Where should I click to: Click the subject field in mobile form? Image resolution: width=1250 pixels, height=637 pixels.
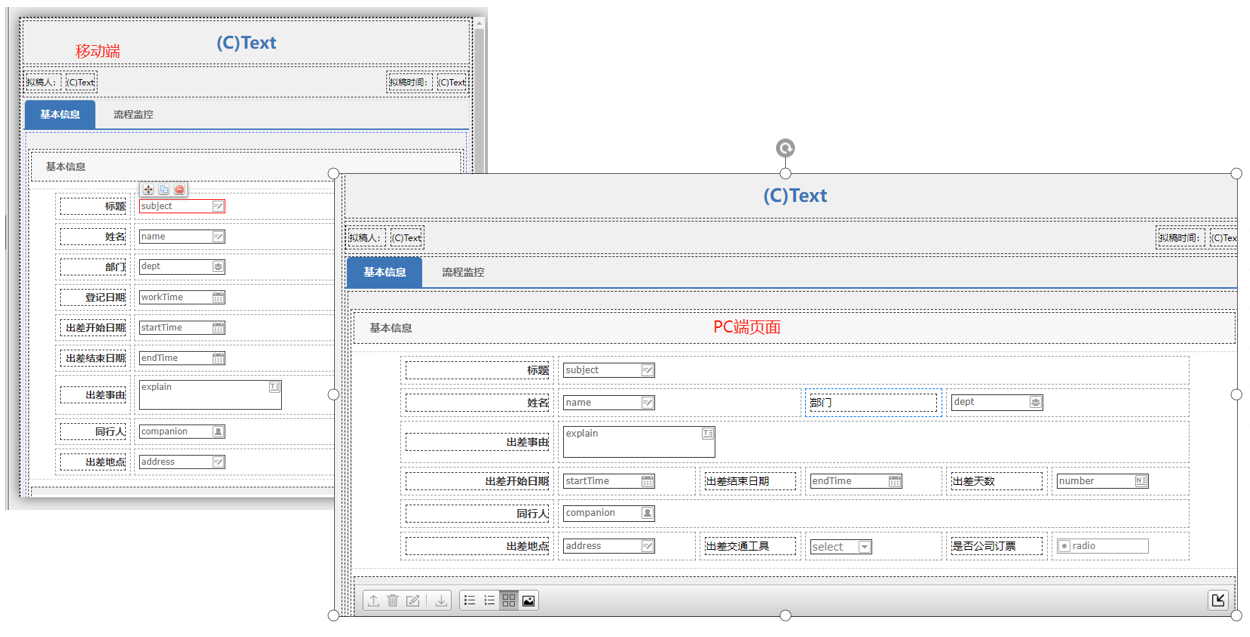click(x=182, y=206)
